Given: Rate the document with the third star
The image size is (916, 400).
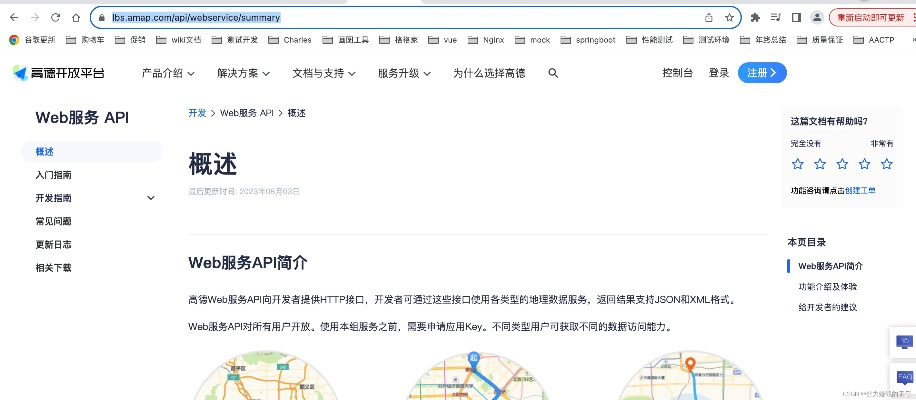Looking at the screenshot, I should (842, 163).
